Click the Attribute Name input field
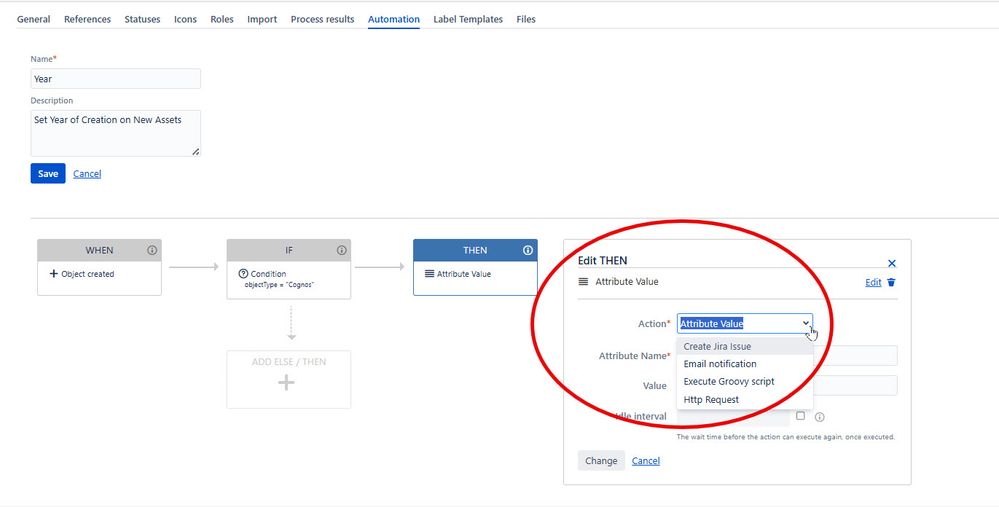 855,356
